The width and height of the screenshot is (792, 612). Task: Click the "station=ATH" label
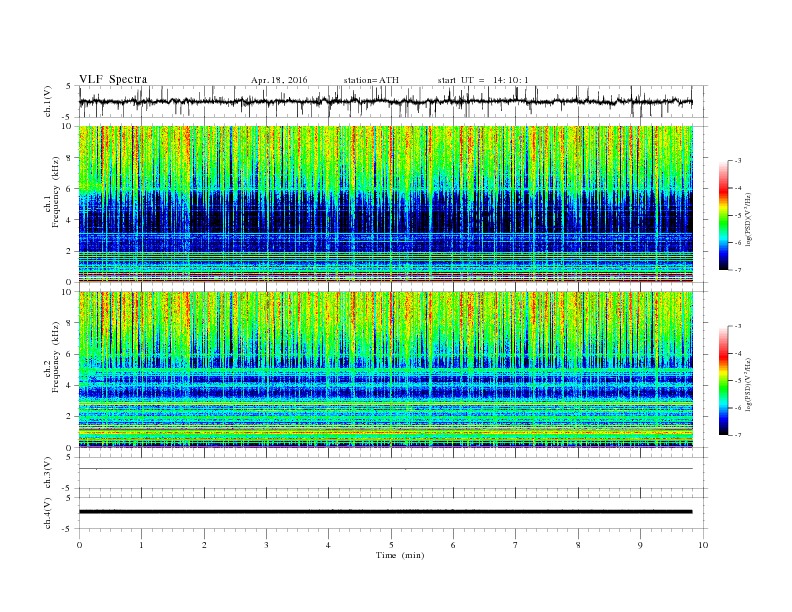click(x=371, y=80)
